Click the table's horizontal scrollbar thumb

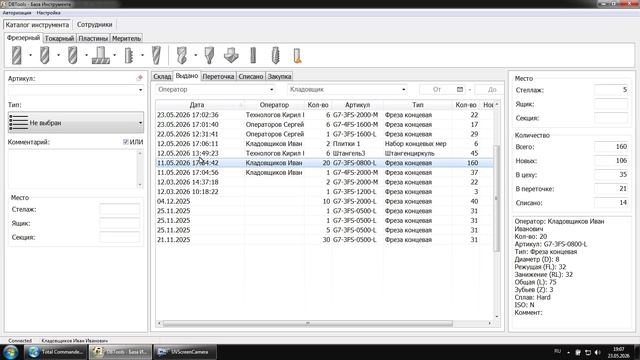pos(308,323)
